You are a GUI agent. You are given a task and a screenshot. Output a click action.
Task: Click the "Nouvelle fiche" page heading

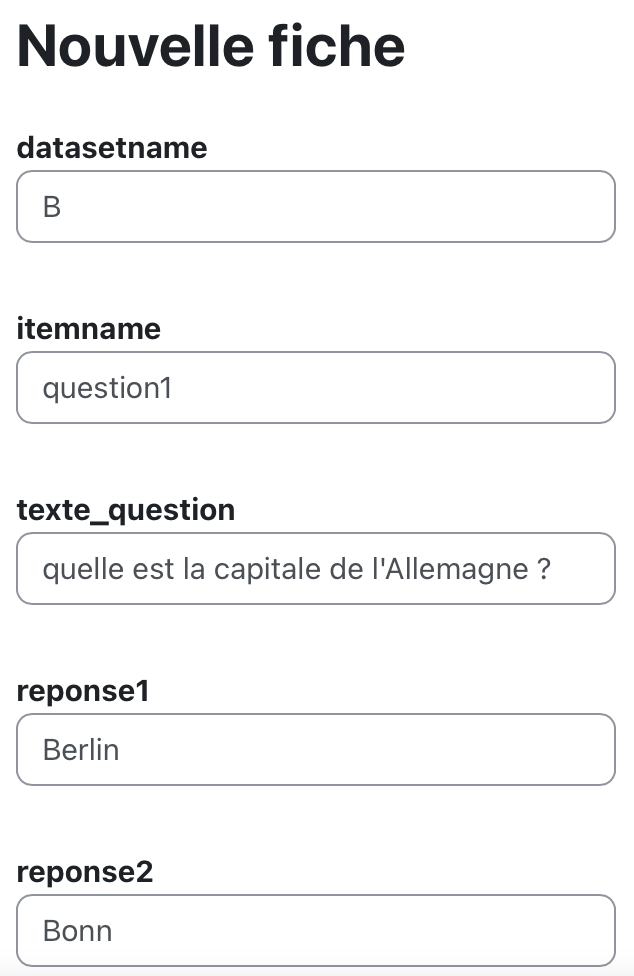[x=211, y=45]
